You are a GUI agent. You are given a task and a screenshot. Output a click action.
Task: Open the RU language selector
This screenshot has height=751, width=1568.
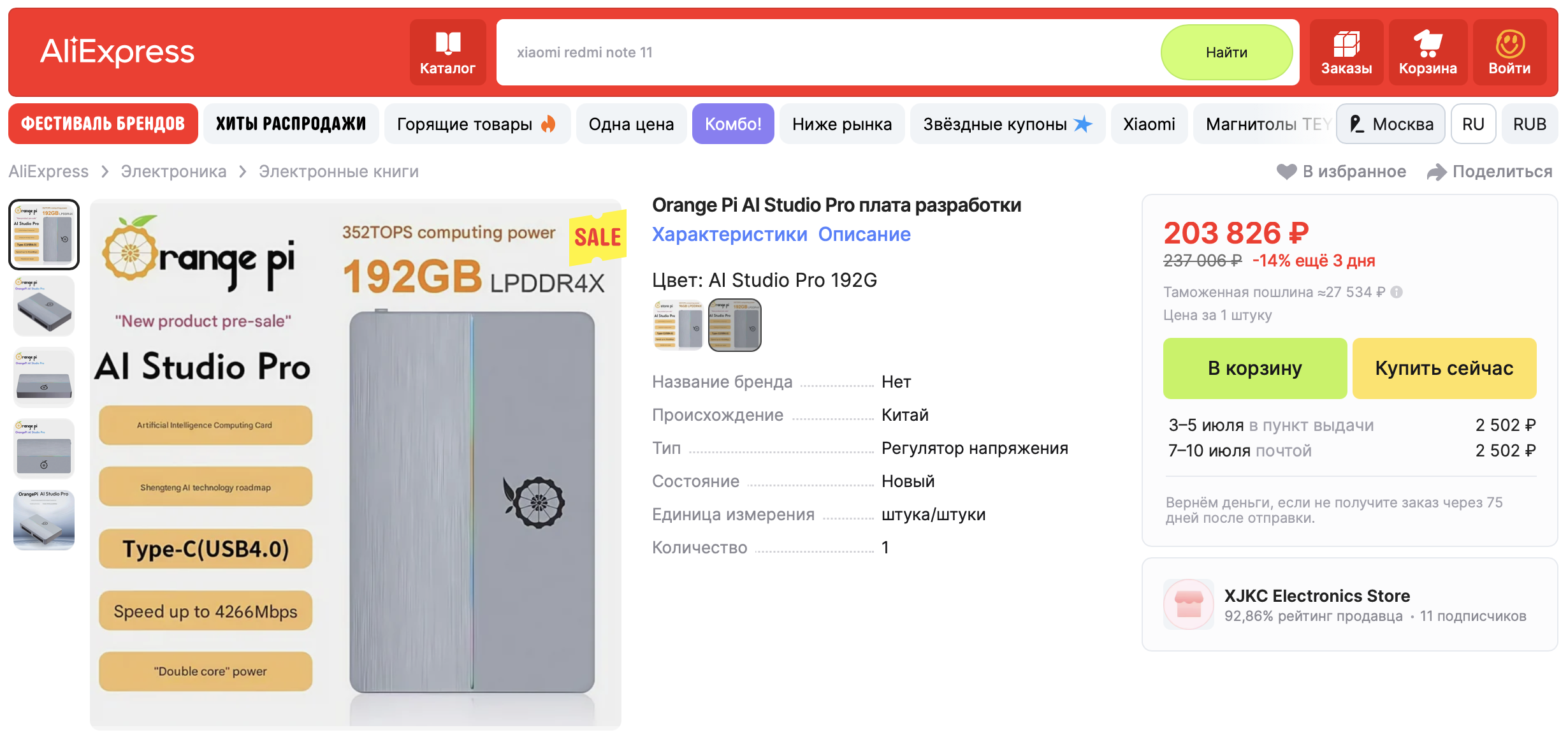(x=1473, y=124)
